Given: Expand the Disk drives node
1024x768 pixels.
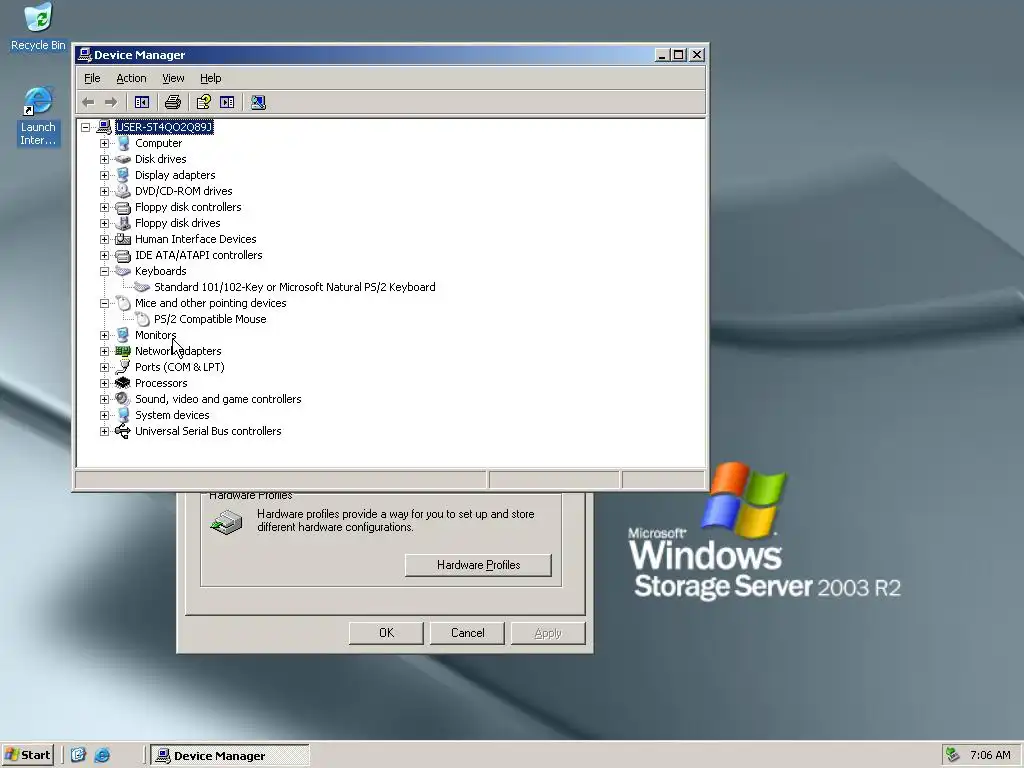Looking at the screenshot, I should 104,159.
